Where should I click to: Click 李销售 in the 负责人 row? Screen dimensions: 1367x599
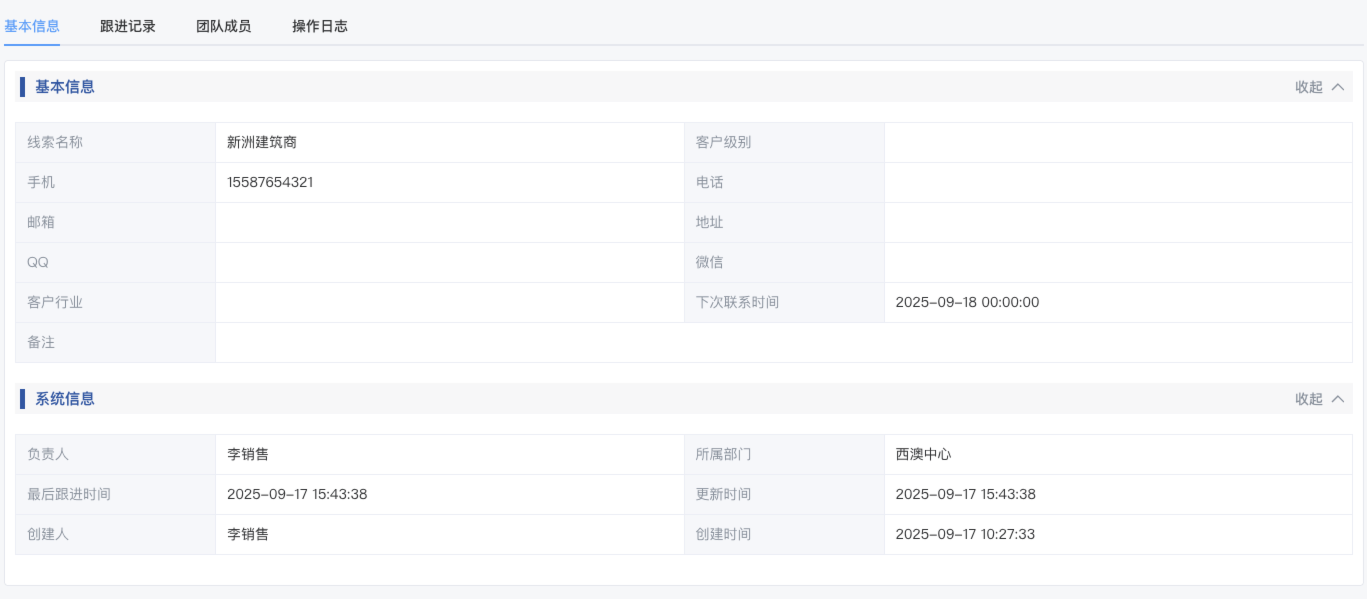pos(248,454)
